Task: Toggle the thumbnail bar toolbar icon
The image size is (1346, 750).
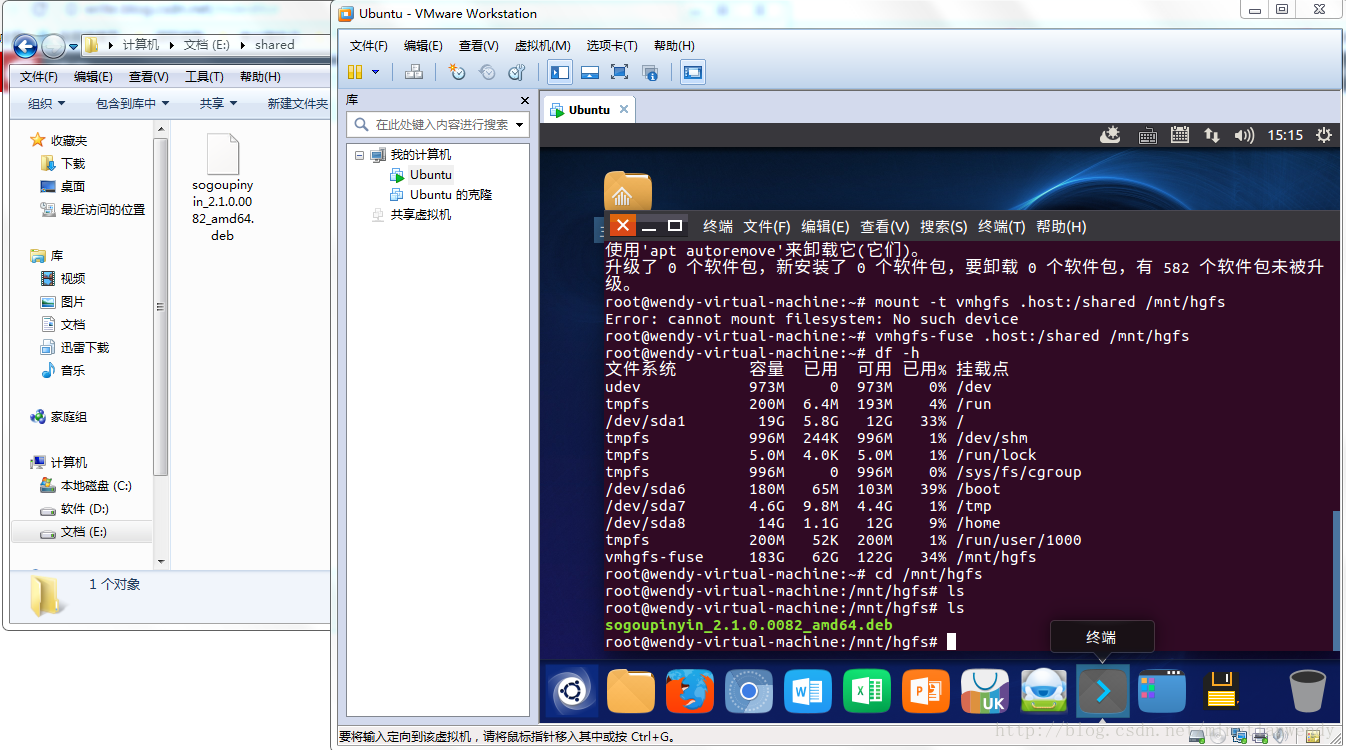Action: point(590,72)
